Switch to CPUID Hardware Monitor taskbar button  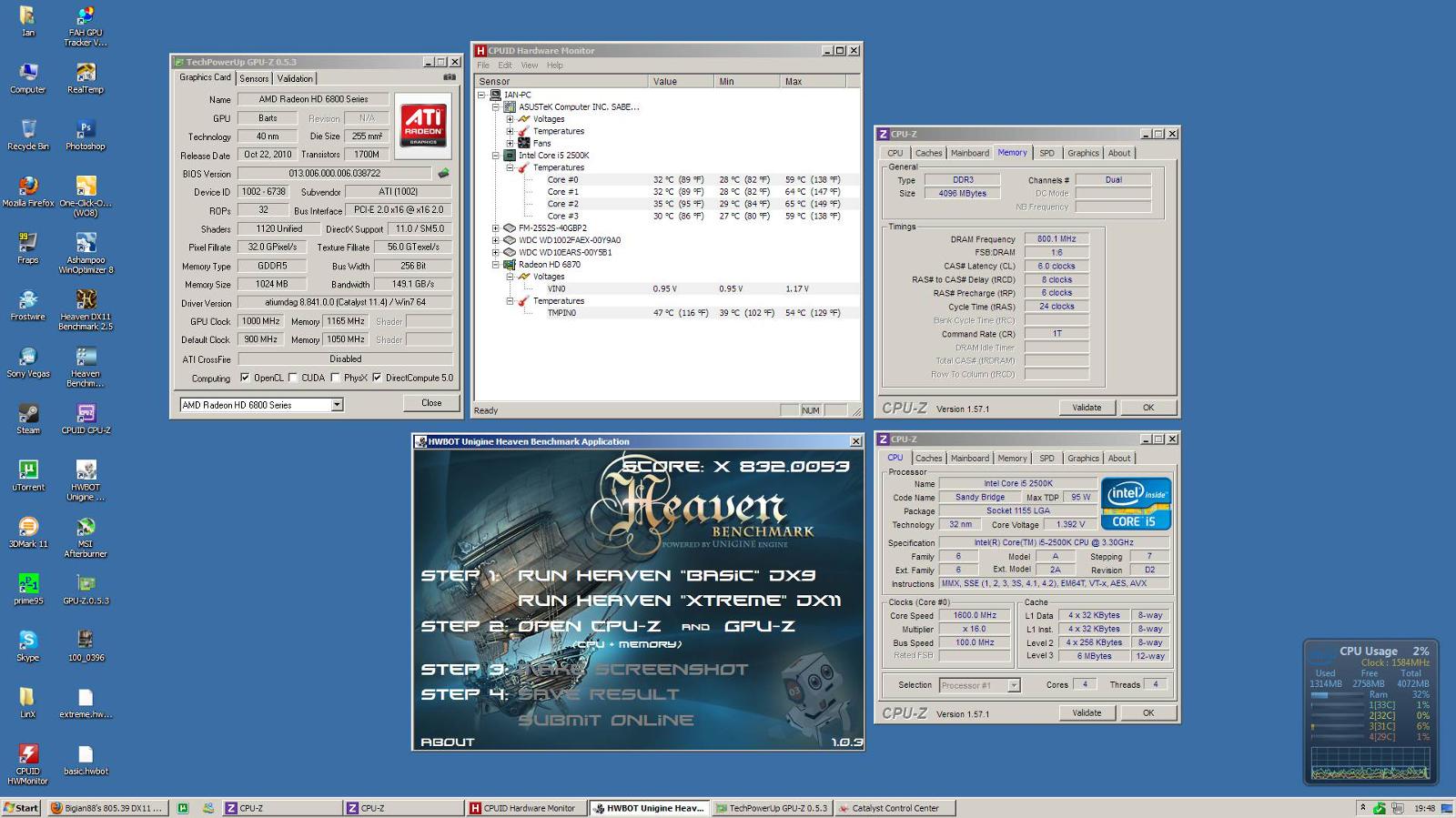pyautogui.click(x=527, y=808)
